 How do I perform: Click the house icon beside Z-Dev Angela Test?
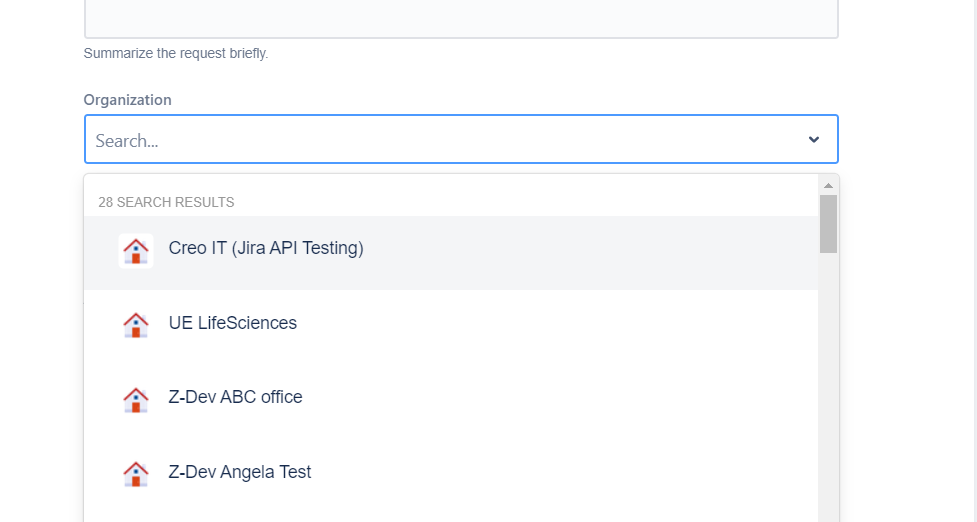point(136,472)
